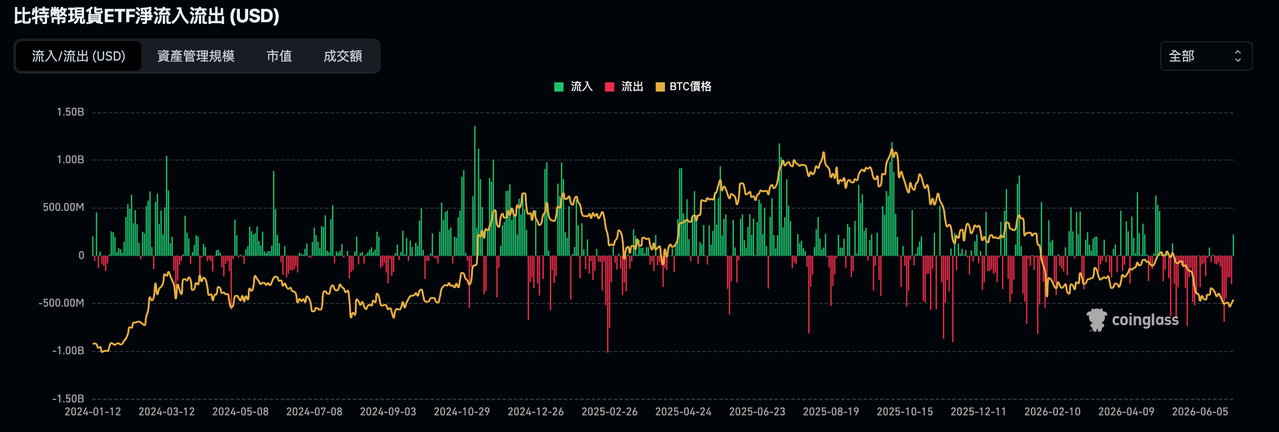Click the orange BTC價格 legend swatch

click(660, 87)
